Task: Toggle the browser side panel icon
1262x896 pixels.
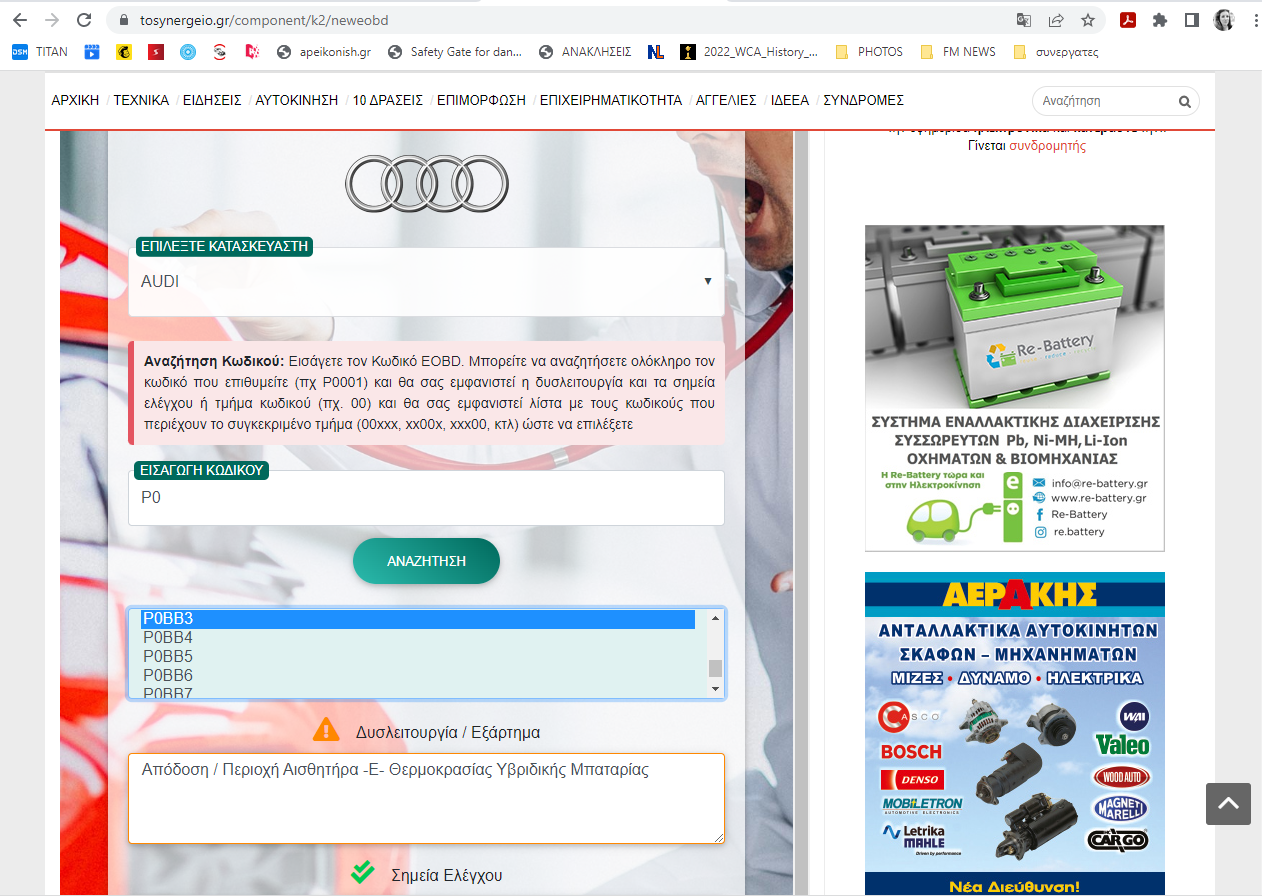Action: [x=1192, y=20]
